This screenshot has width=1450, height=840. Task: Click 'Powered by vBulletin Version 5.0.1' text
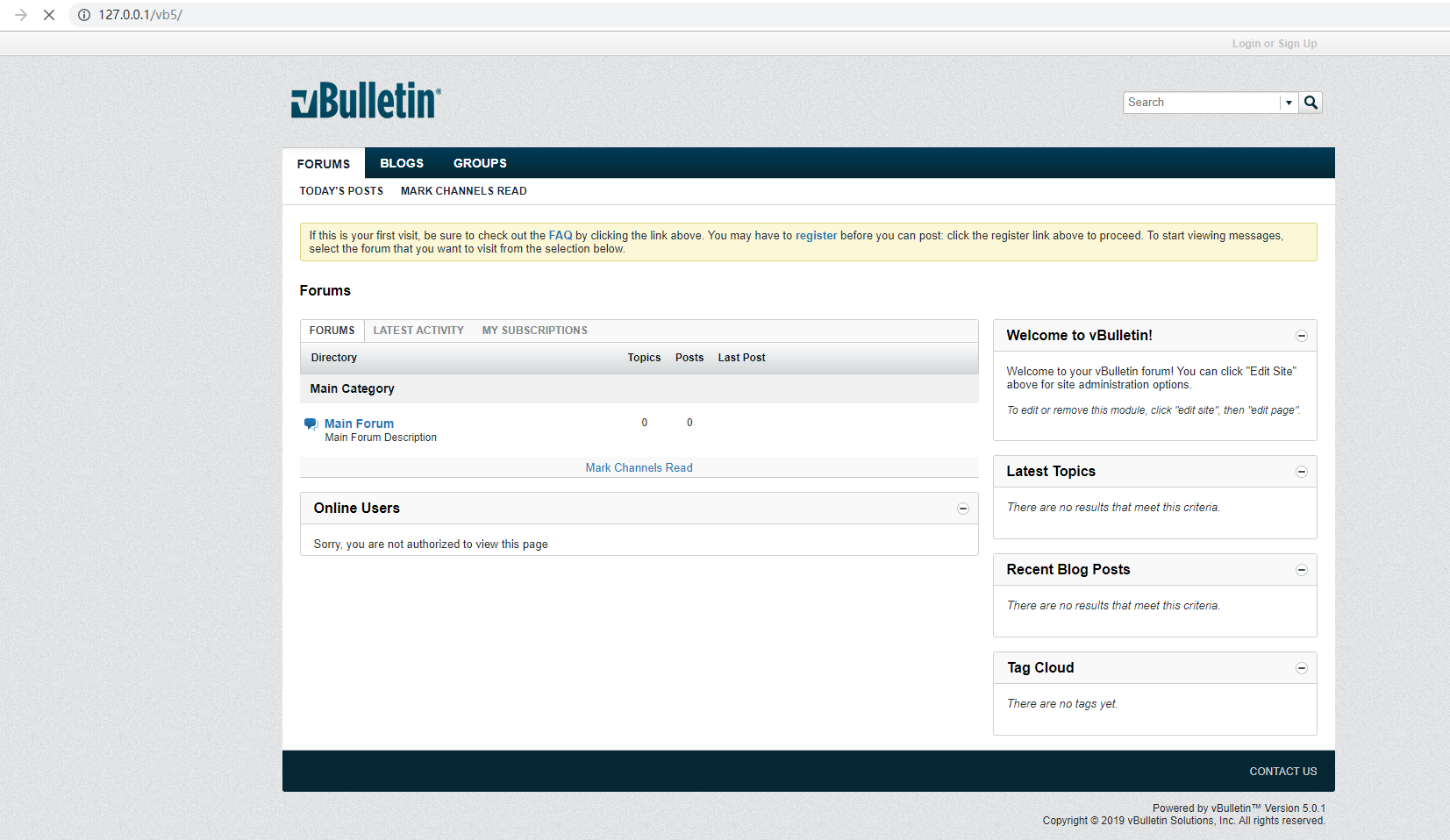coord(1239,808)
